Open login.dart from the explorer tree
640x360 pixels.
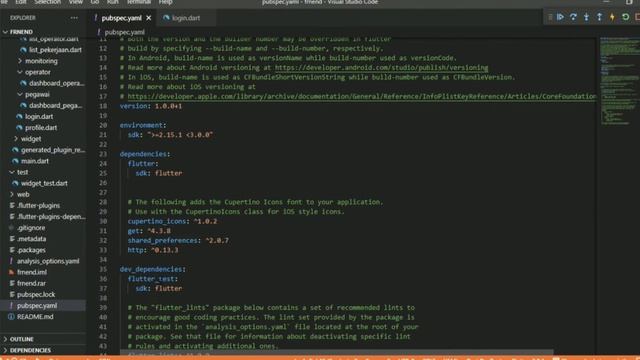point(39,116)
